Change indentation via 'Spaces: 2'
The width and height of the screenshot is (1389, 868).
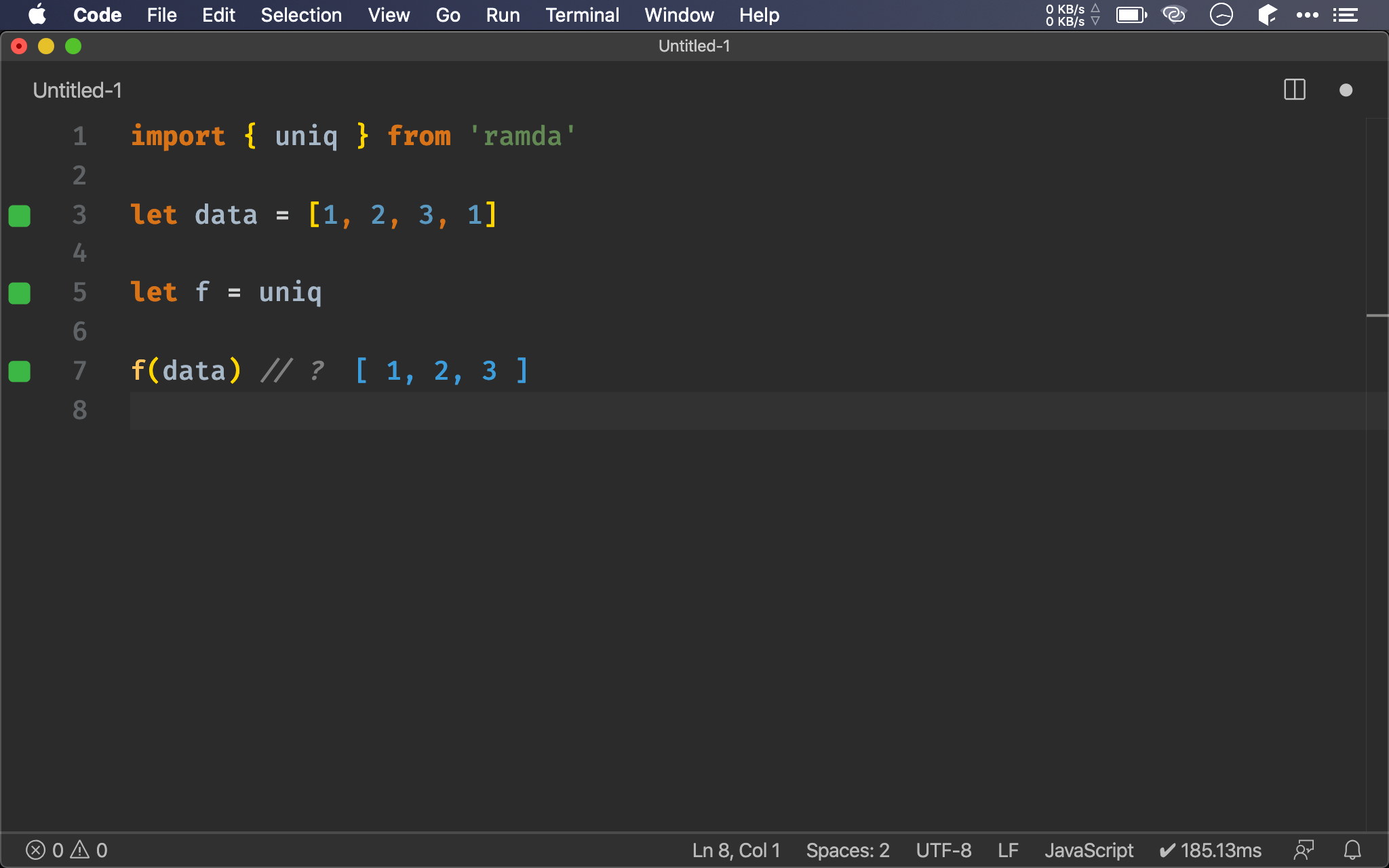848,850
